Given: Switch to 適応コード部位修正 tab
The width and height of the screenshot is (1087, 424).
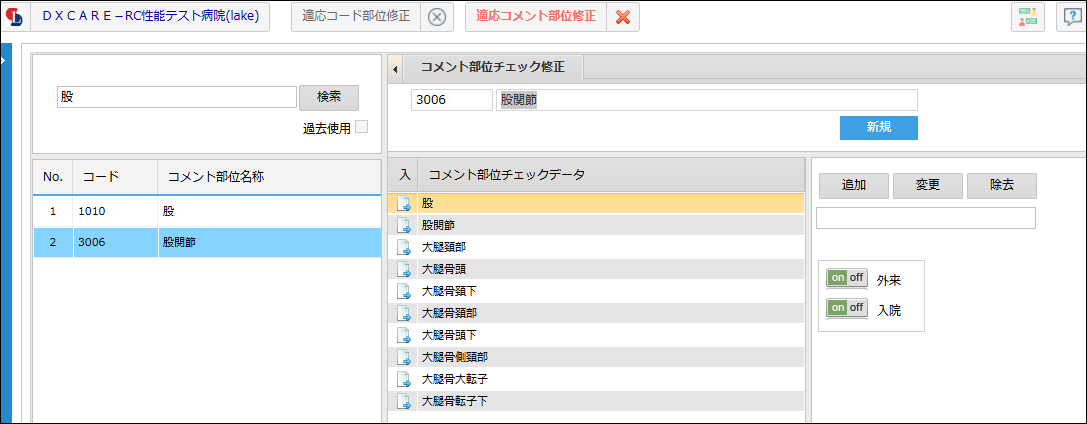Looking at the screenshot, I should (x=356, y=17).
